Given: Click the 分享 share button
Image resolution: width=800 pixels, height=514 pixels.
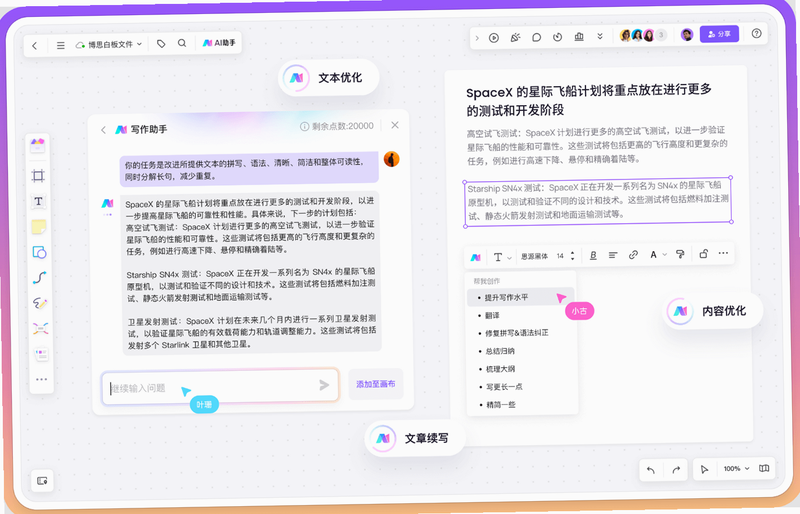Looking at the screenshot, I should coord(719,34).
